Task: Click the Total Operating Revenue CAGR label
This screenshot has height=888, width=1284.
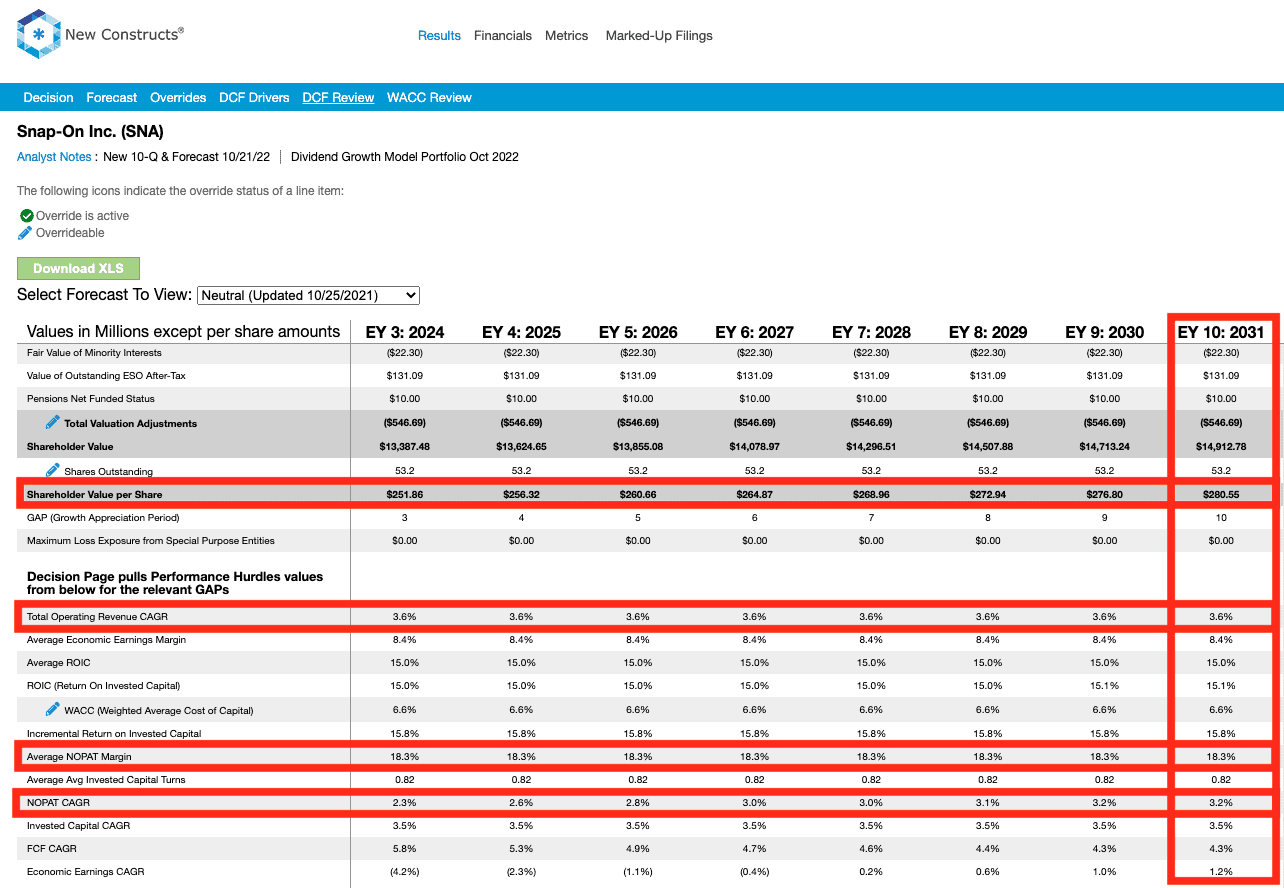Action: [97, 617]
